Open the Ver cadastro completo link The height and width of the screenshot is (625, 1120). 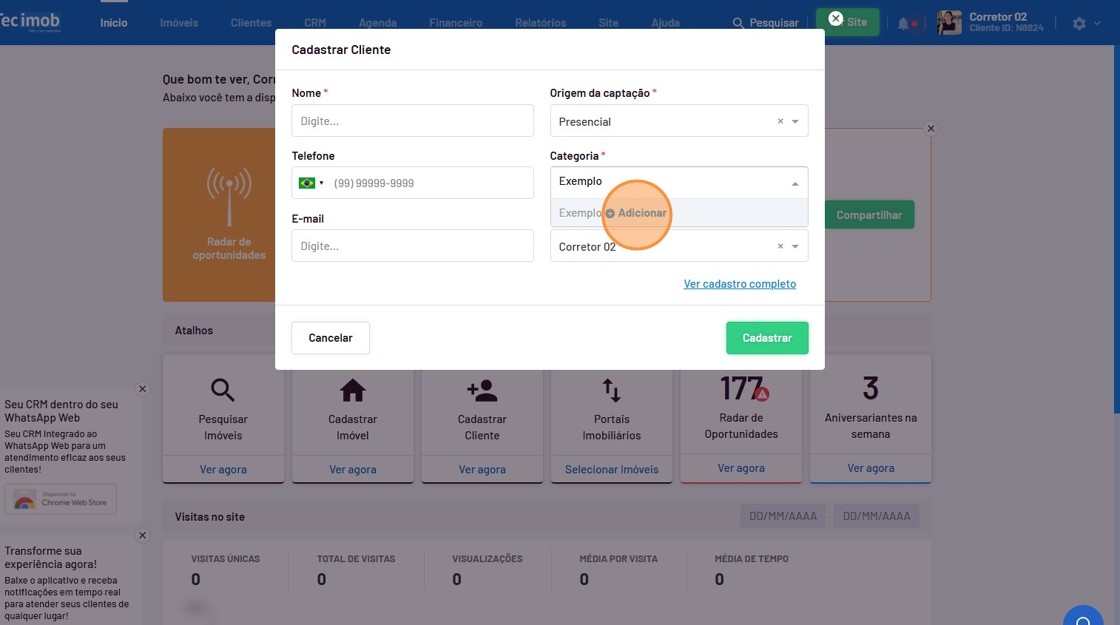(x=740, y=284)
